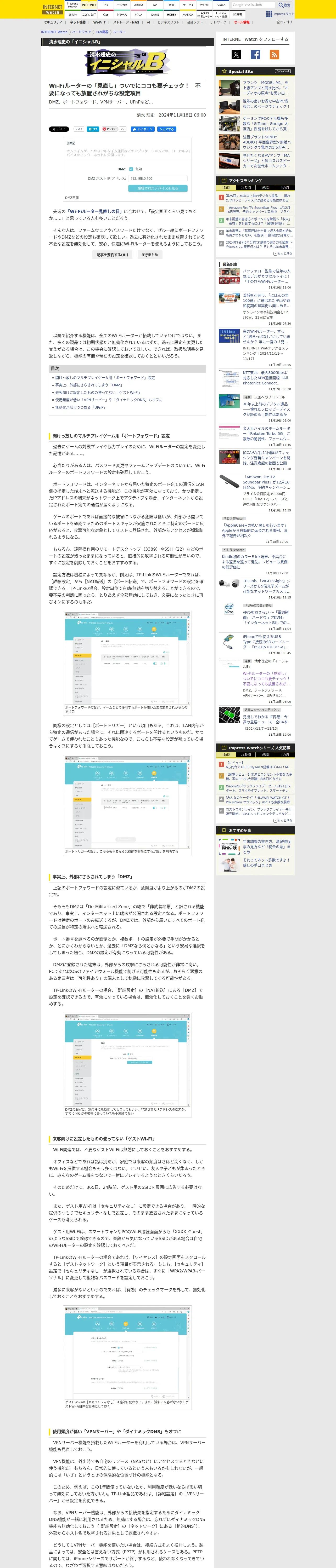Image resolution: width=336 pixels, height=1568 pixels.
Task: Click the Facebook いいね! like button
Action: (142, 129)
